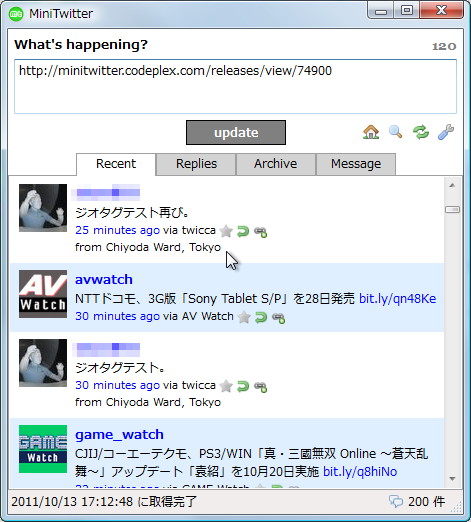Click 'via AV Watch' source text

(x=198, y=316)
